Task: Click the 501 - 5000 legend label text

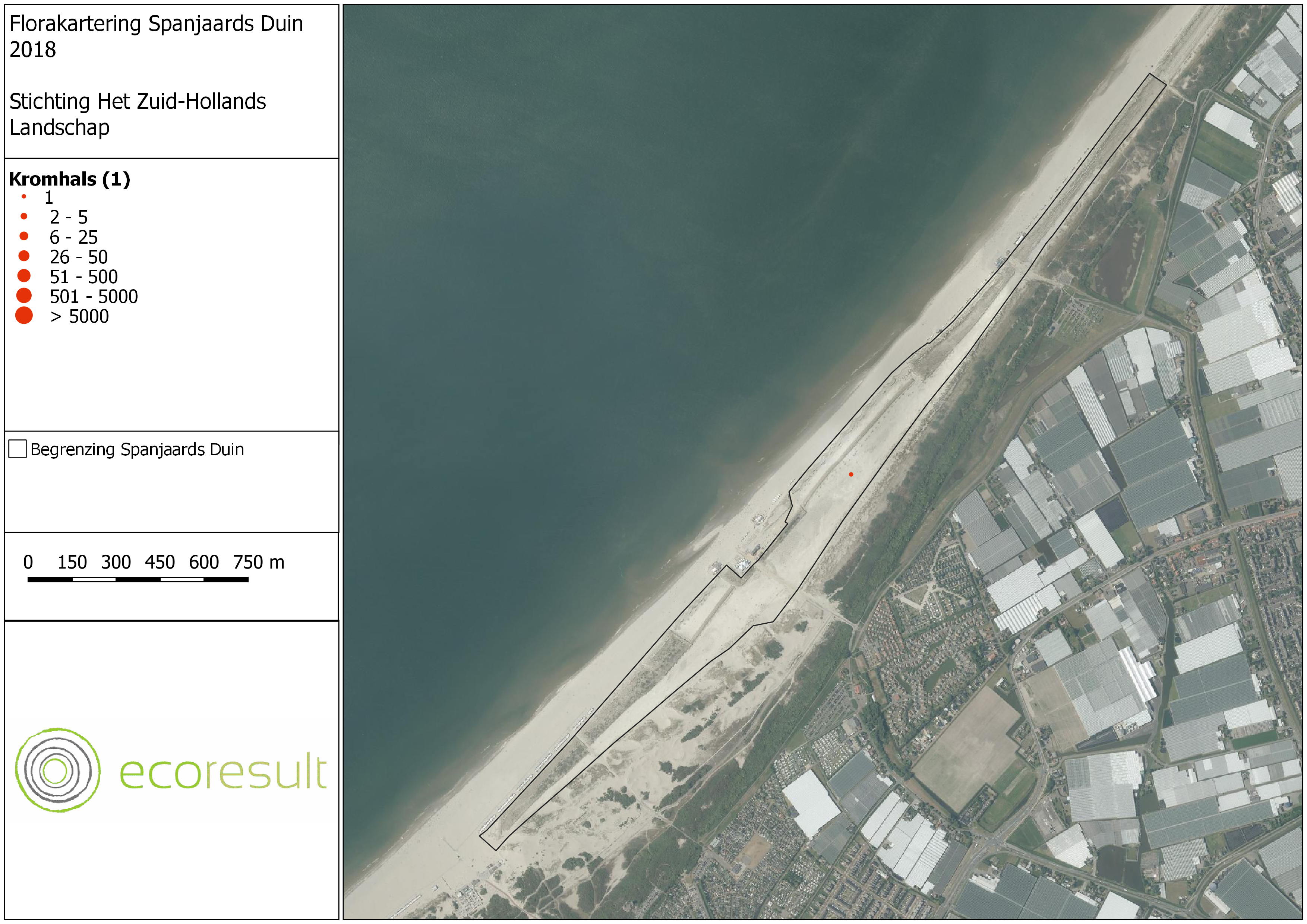Action: coord(93,297)
